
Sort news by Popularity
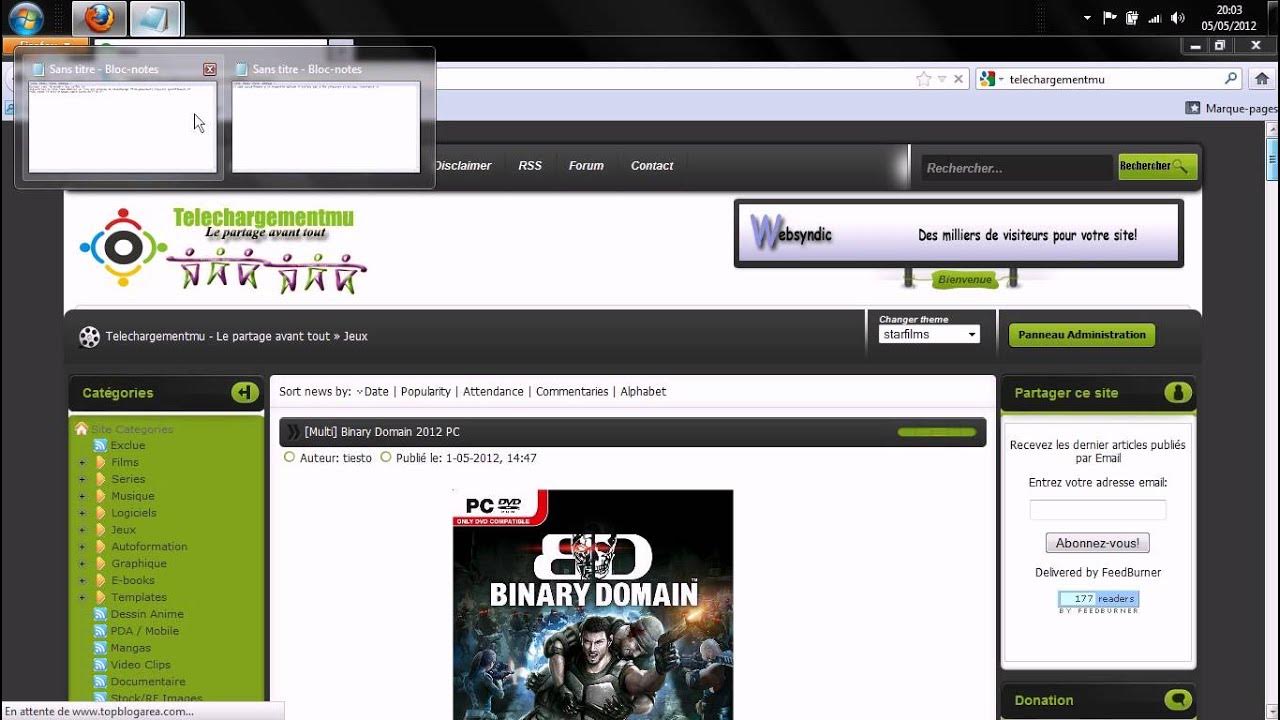(426, 392)
